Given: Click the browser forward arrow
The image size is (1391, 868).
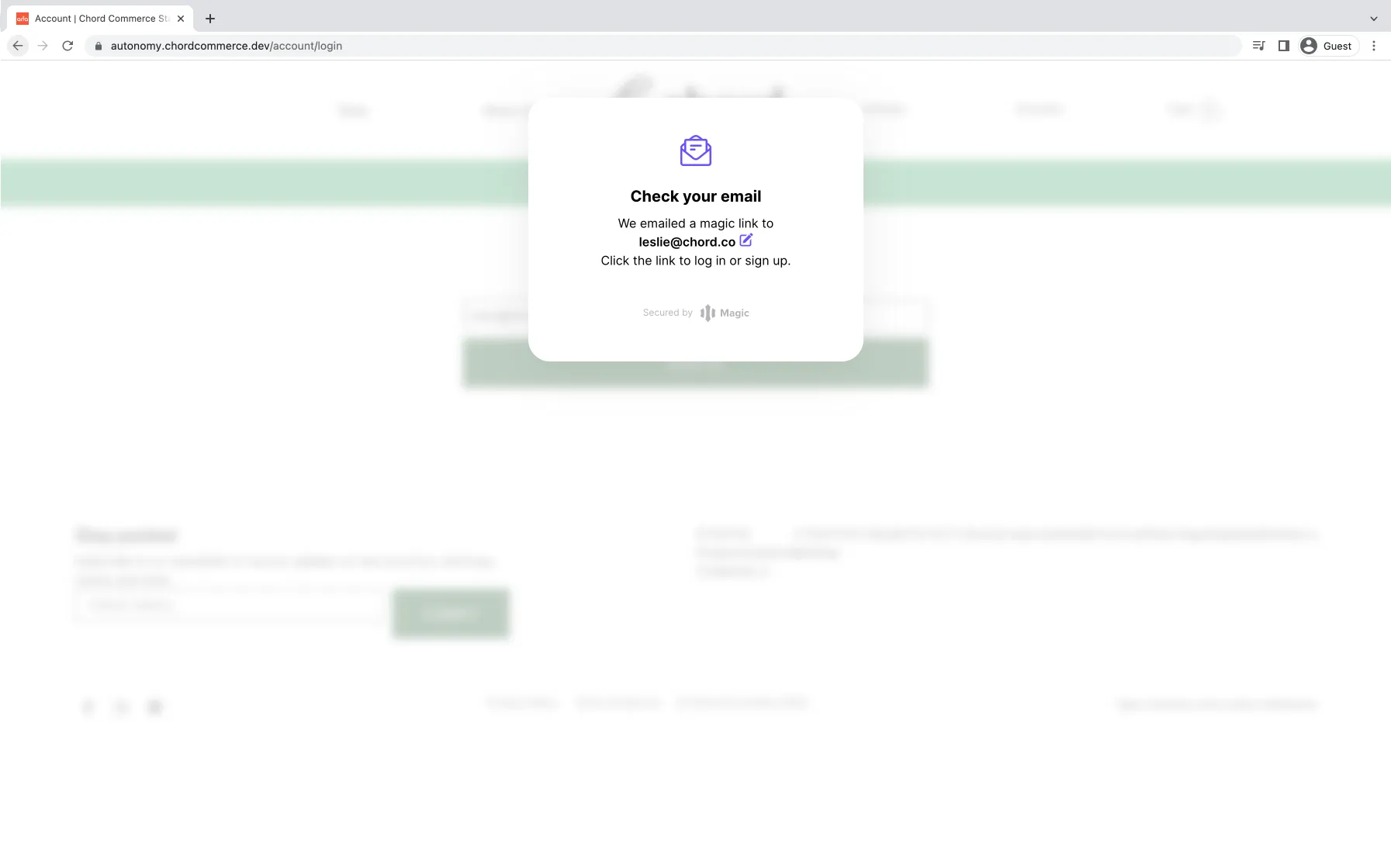Looking at the screenshot, I should coord(43,46).
